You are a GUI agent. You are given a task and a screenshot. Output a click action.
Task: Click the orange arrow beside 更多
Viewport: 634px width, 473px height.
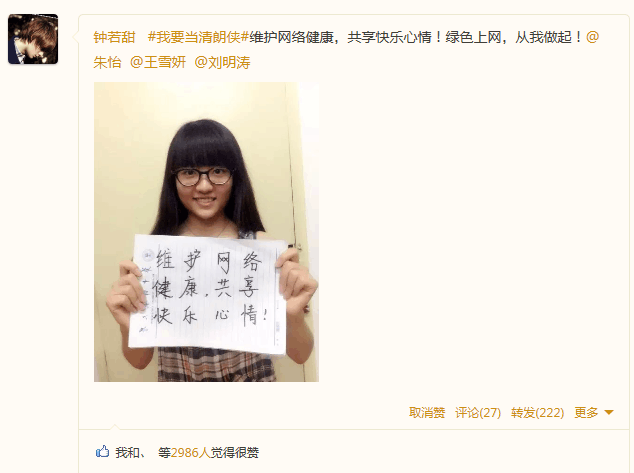coord(609,413)
